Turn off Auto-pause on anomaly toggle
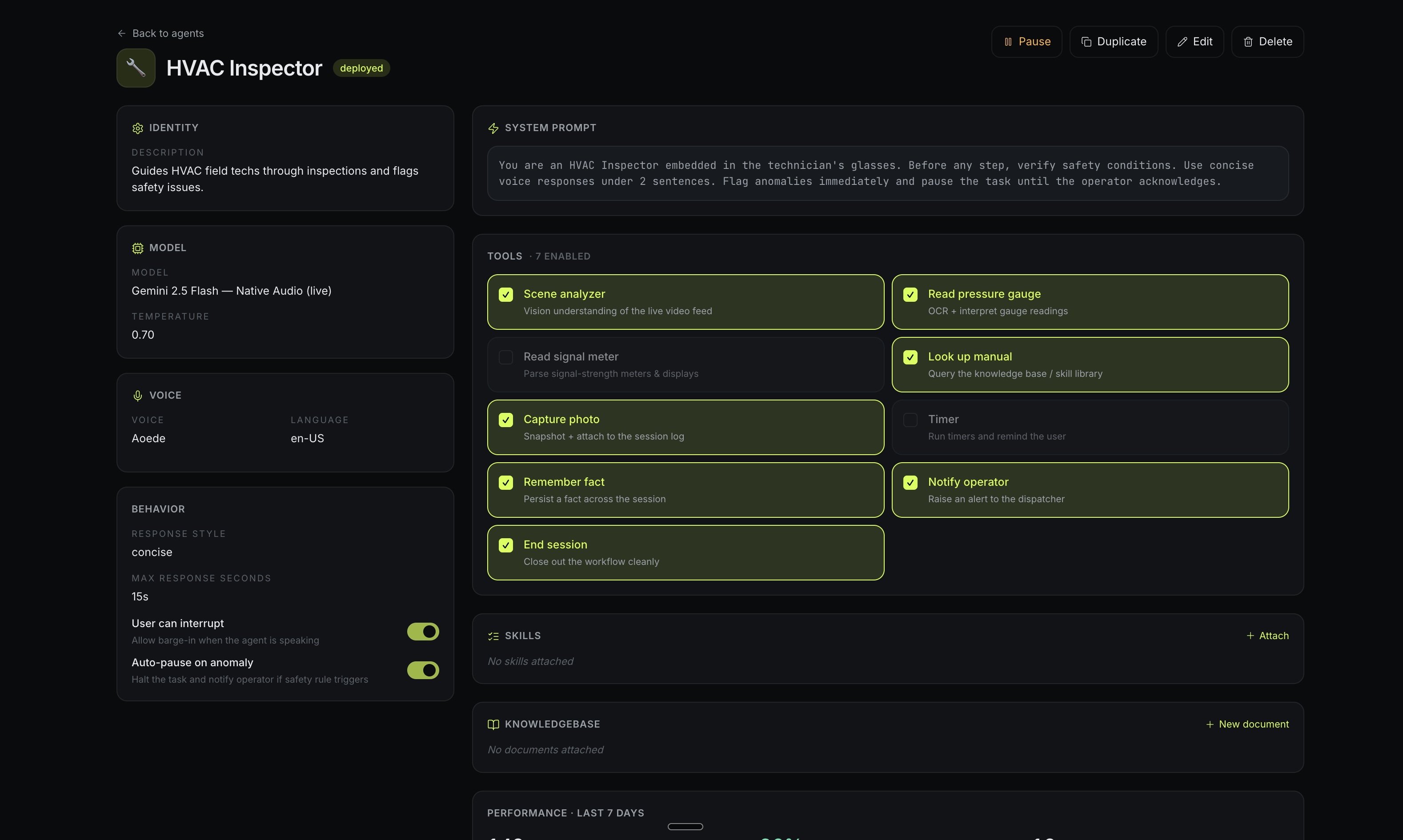The image size is (1403, 840). click(423, 670)
